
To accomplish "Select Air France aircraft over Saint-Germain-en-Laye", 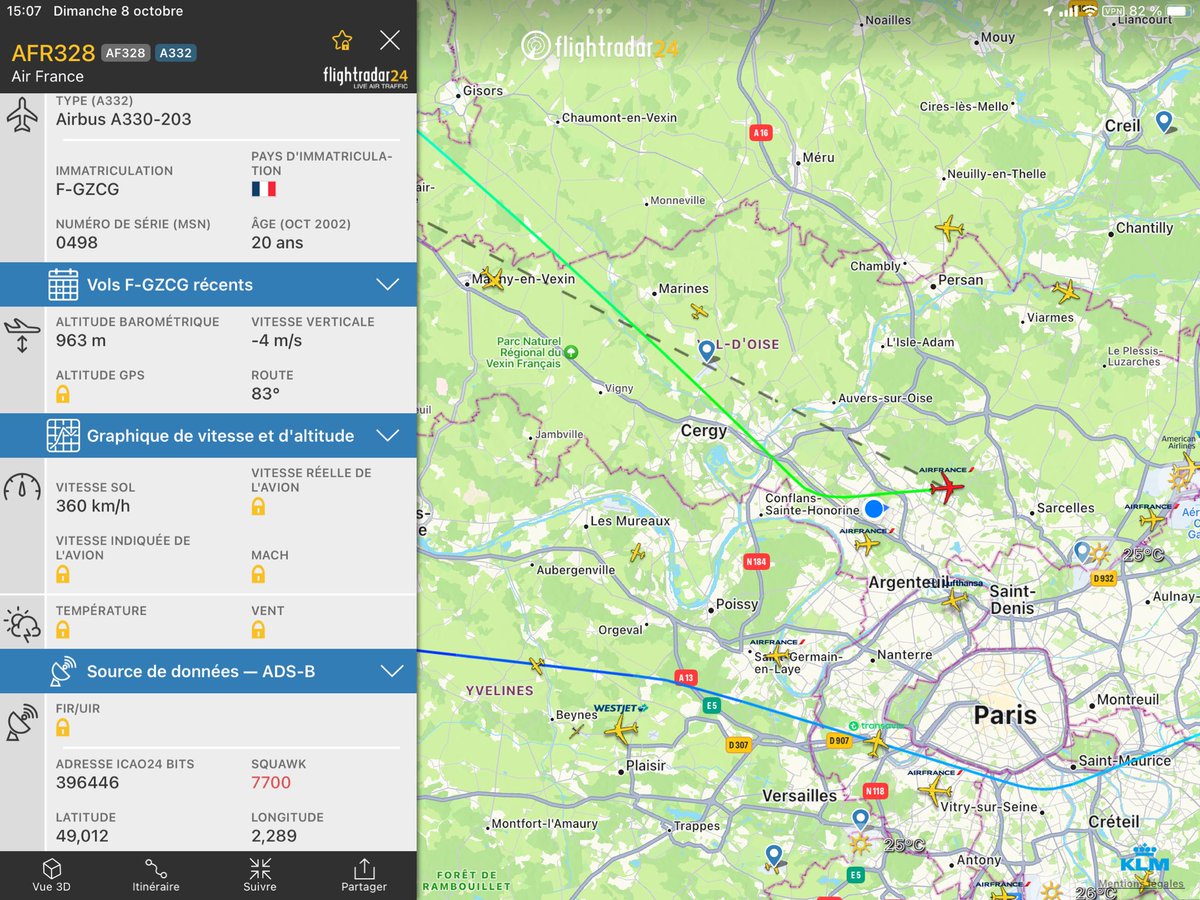I will (x=778, y=656).
